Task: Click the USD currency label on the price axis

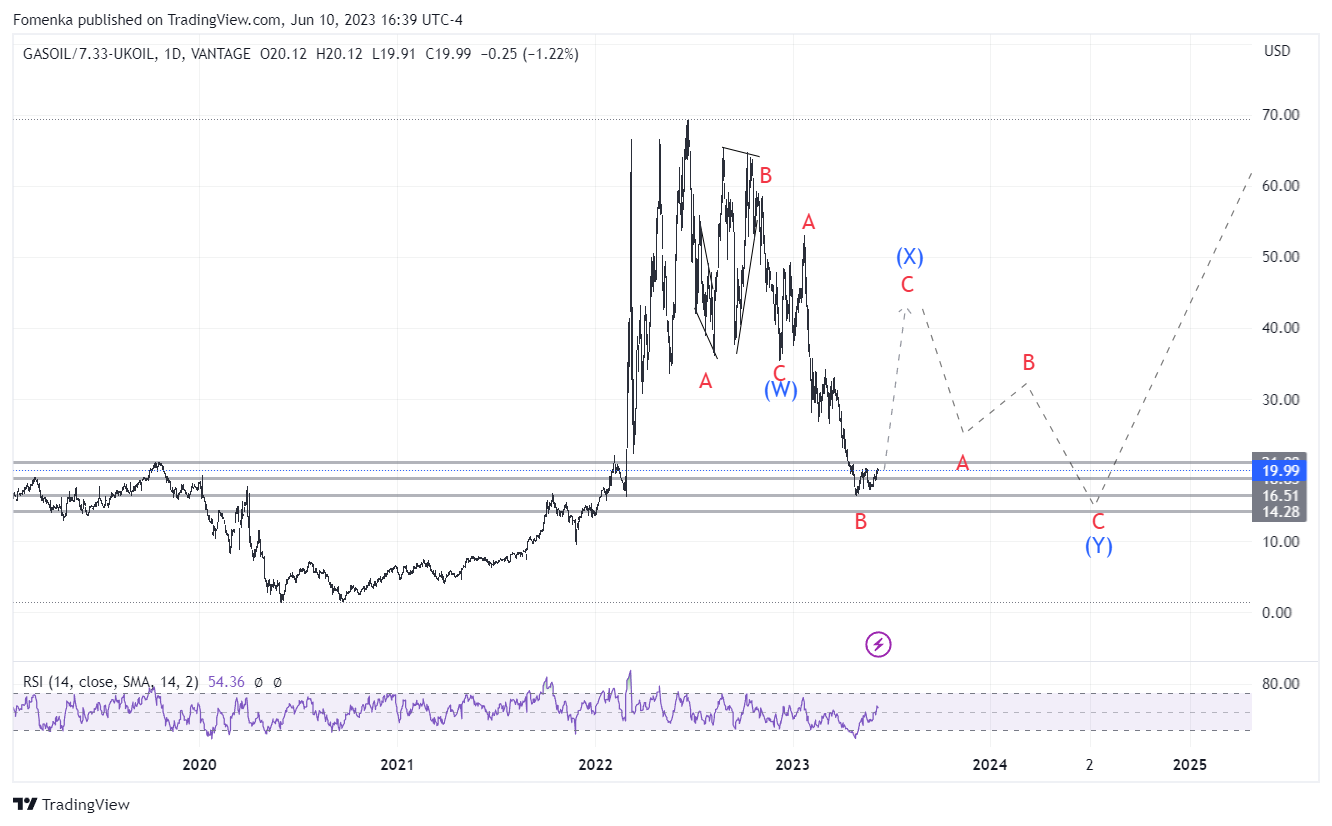Action: pyautogui.click(x=1276, y=51)
